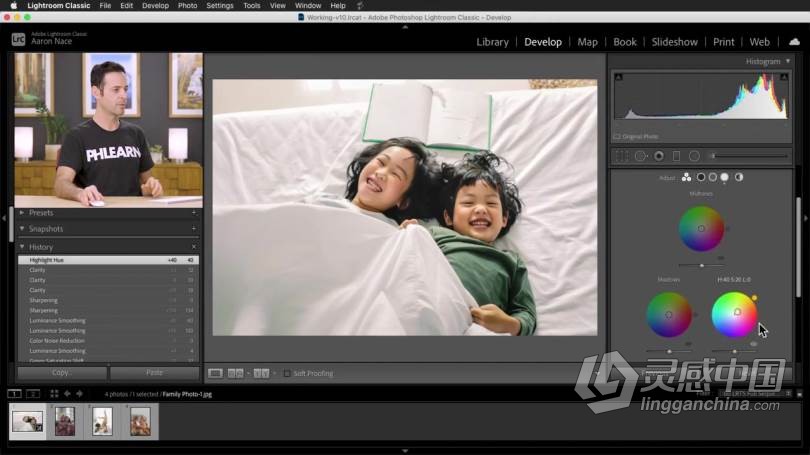The height and width of the screenshot is (455, 810).
Task: Select the Adjustment Brush slider tool
Action: tap(749, 156)
